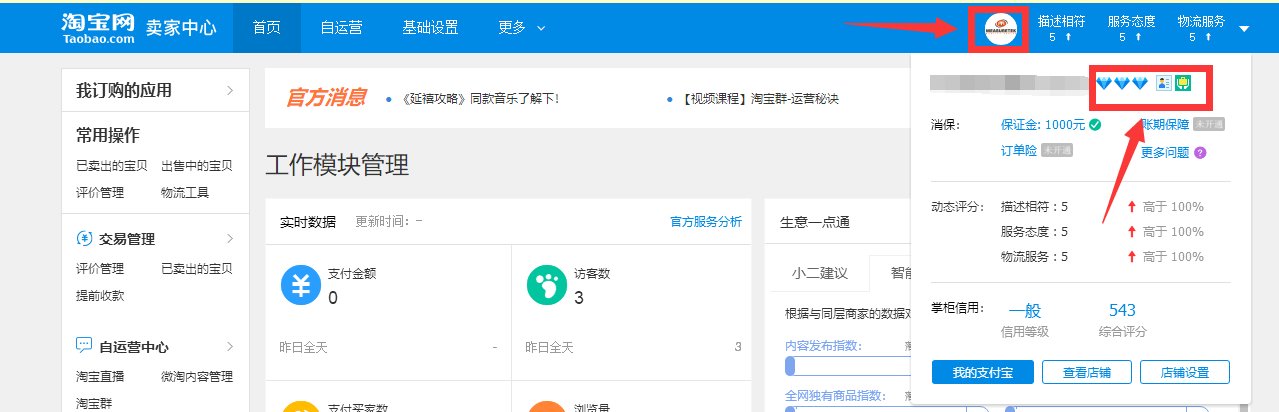The height and width of the screenshot is (412, 1279).
Task: Open 提前收款 link
Action: point(100,296)
